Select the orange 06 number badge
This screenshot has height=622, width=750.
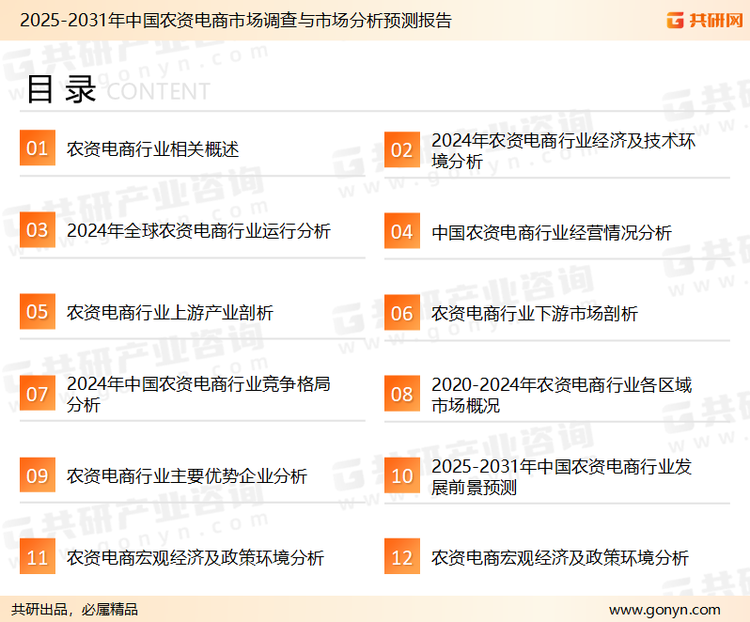tap(402, 313)
